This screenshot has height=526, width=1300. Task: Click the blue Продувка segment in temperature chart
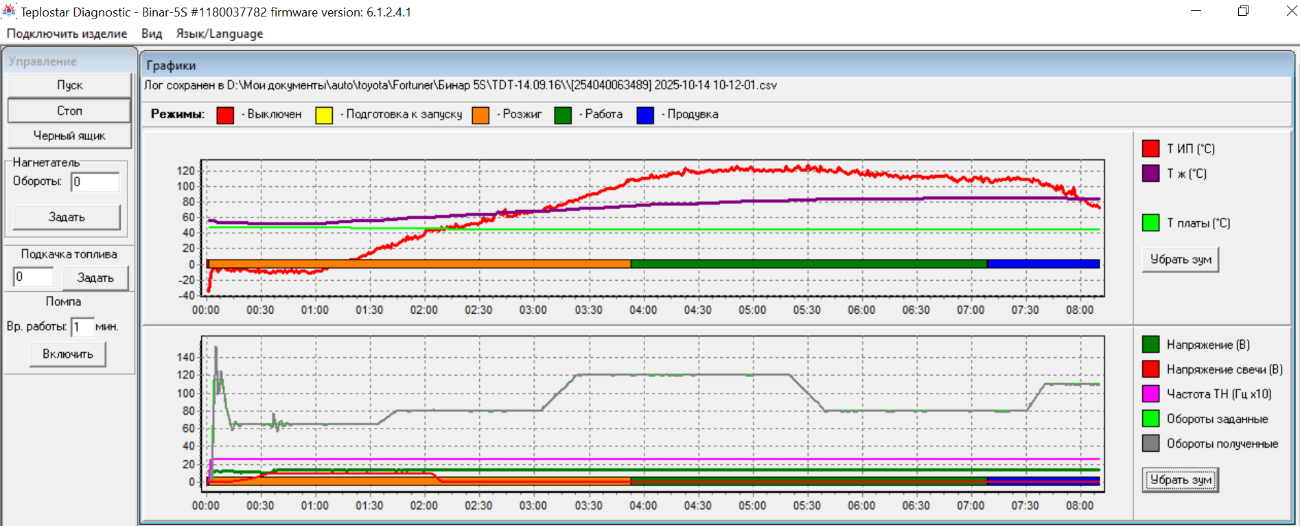1043,263
